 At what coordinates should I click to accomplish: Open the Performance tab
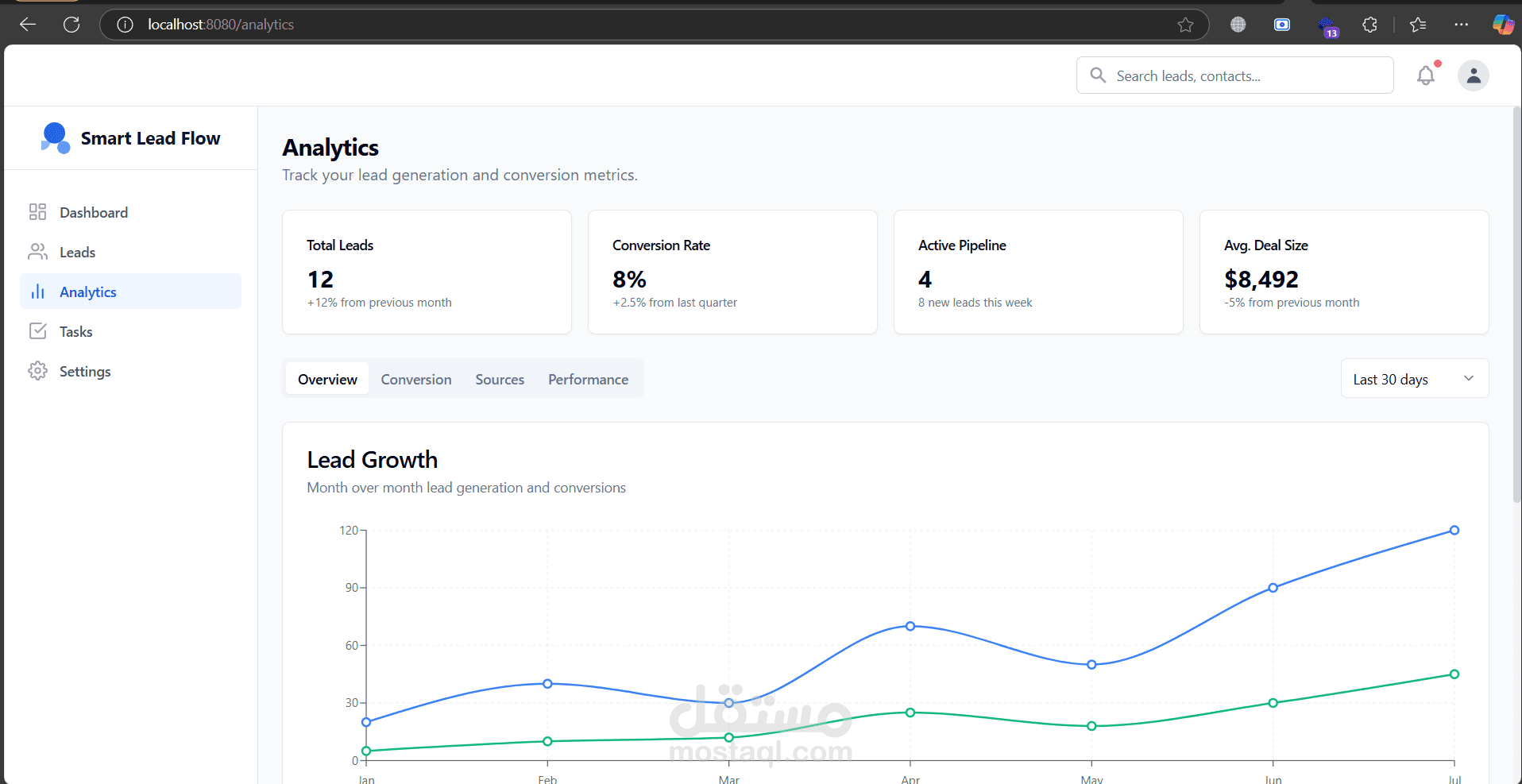[x=588, y=379]
